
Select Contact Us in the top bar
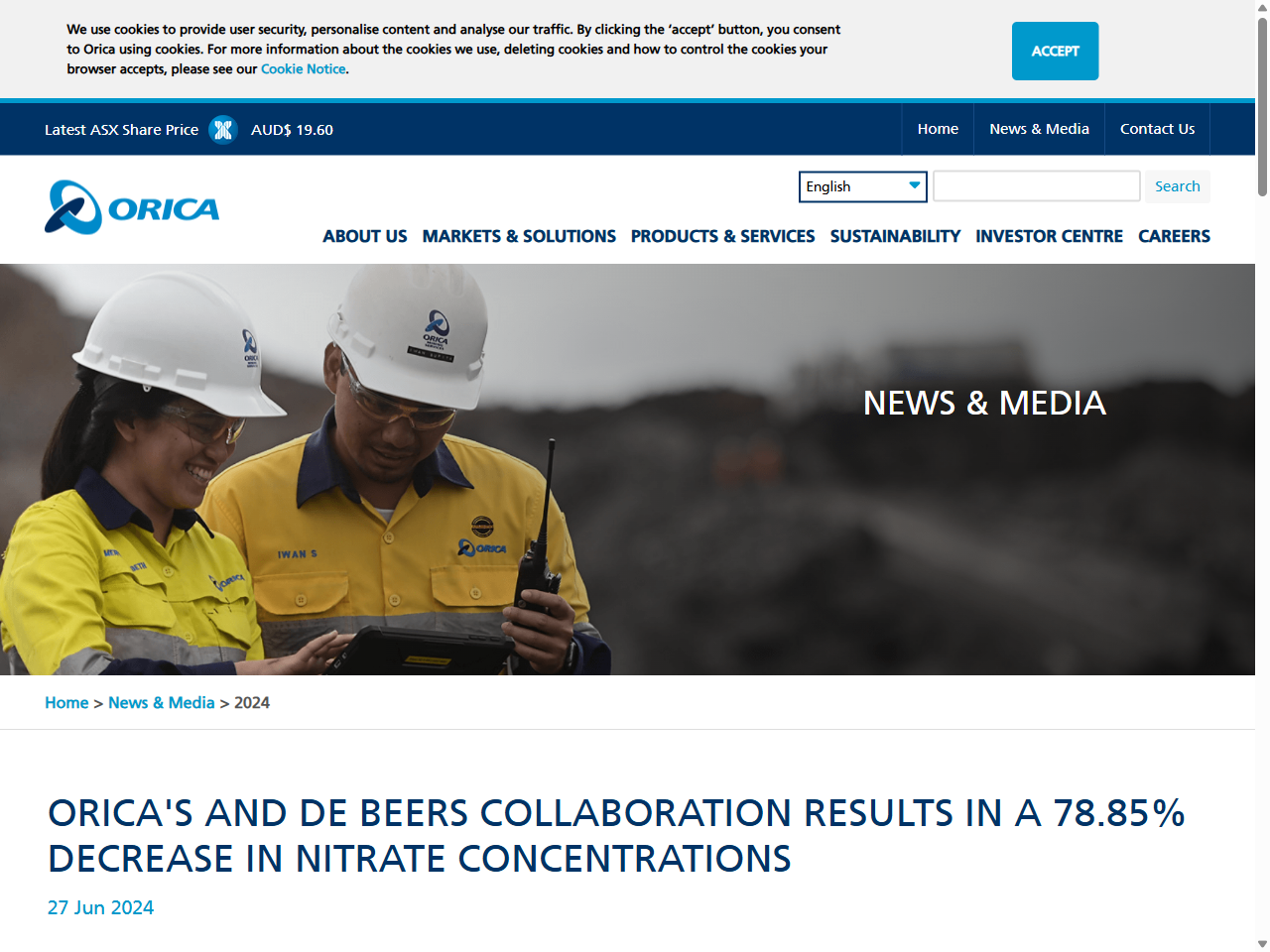point(1157,128)
